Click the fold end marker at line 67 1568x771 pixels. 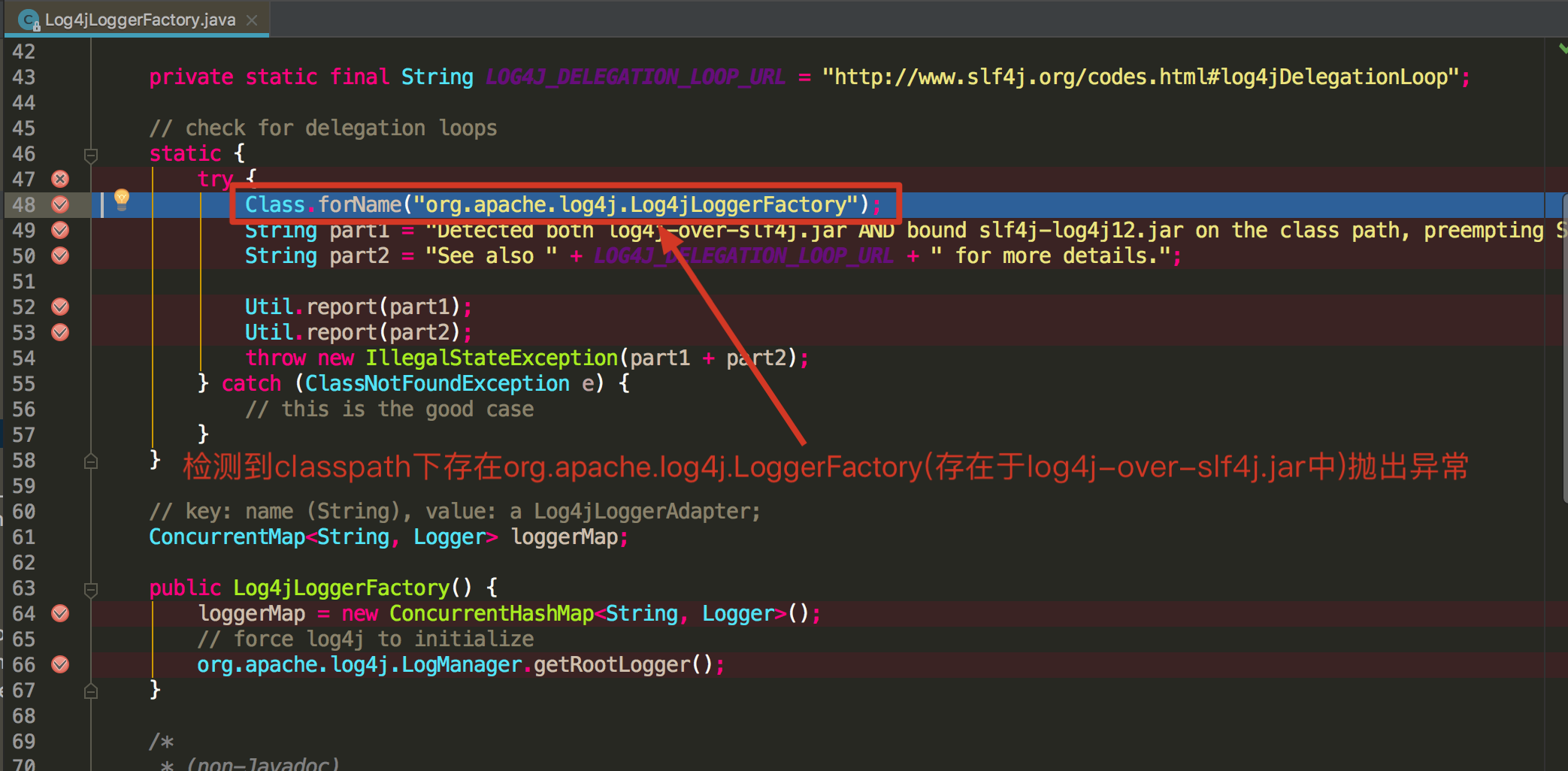tap(91, 691)
